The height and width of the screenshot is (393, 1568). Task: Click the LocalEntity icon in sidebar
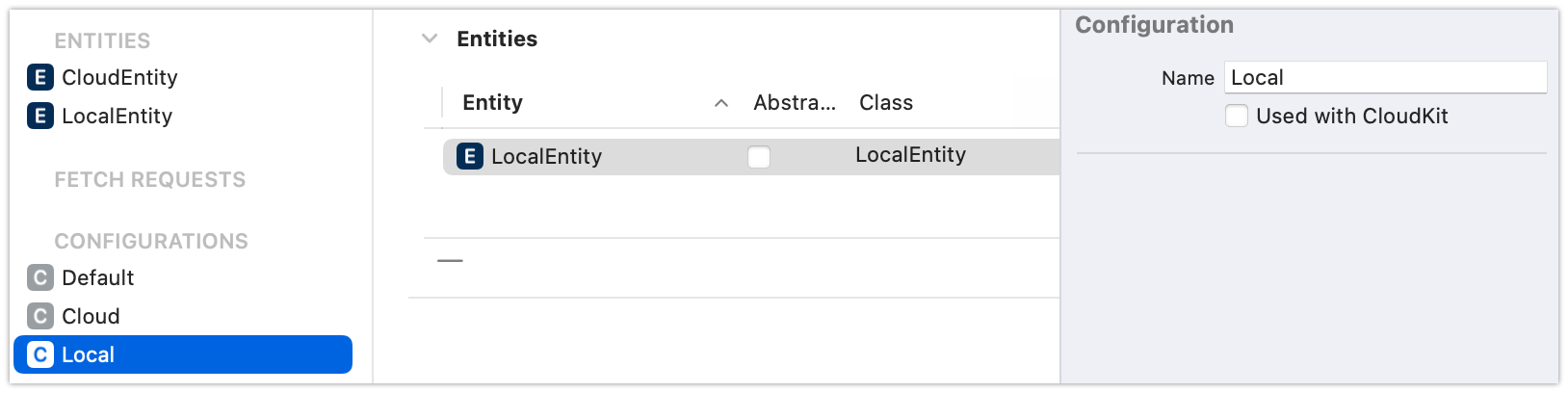point(40,117)
